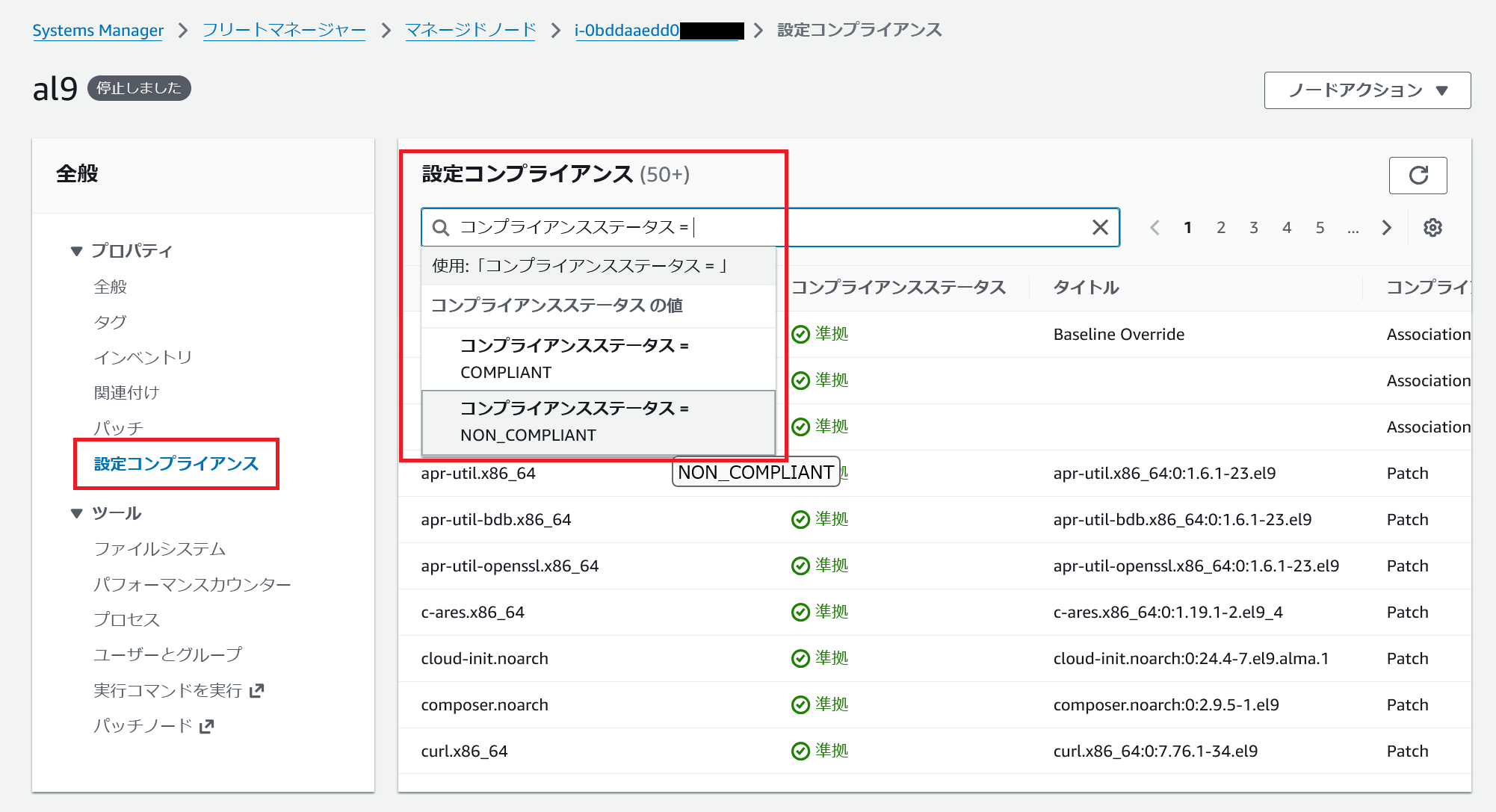The image size is (1496, 812).
Task: Open the ノードアクション dropdown
Action: [x=1367, y=90]
